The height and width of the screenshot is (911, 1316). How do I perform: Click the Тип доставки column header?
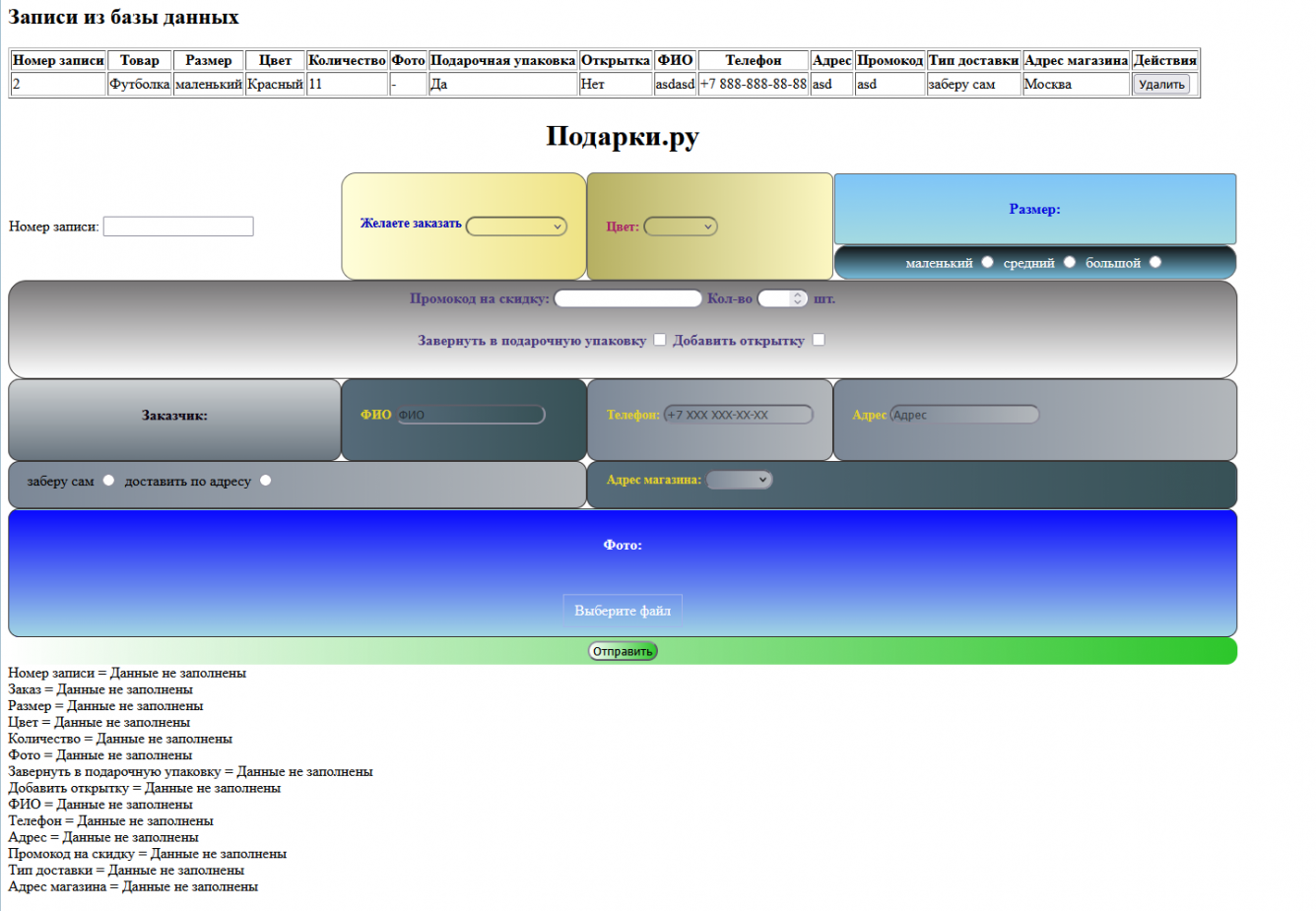tap(973, 60)
